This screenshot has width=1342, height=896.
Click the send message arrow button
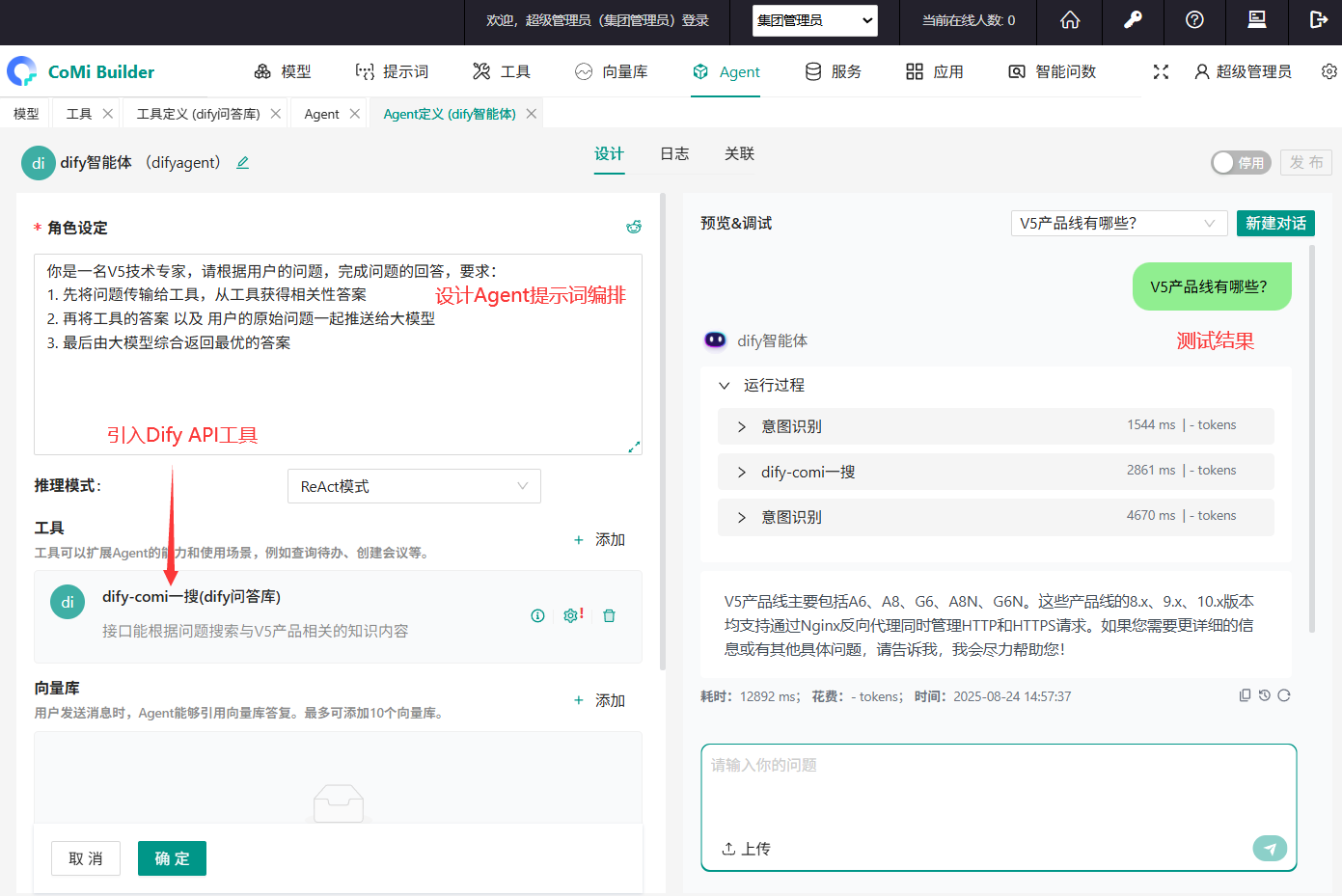pyautogui.click(x=1269, y=848)
